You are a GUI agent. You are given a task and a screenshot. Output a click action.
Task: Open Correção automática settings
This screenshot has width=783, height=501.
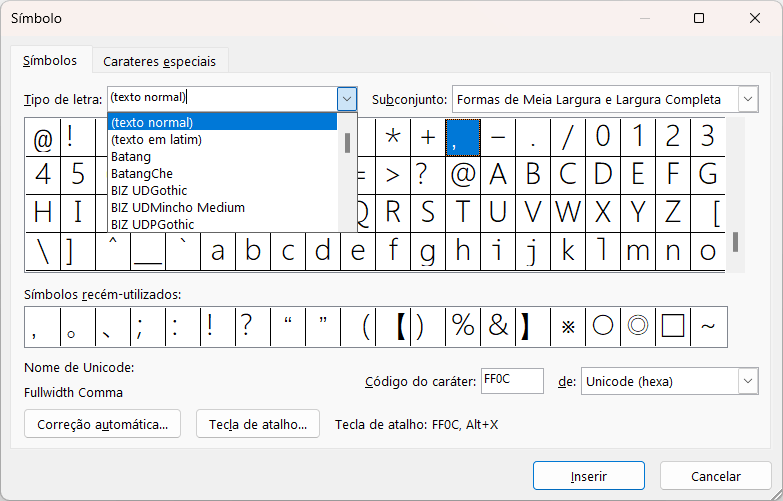102,424
